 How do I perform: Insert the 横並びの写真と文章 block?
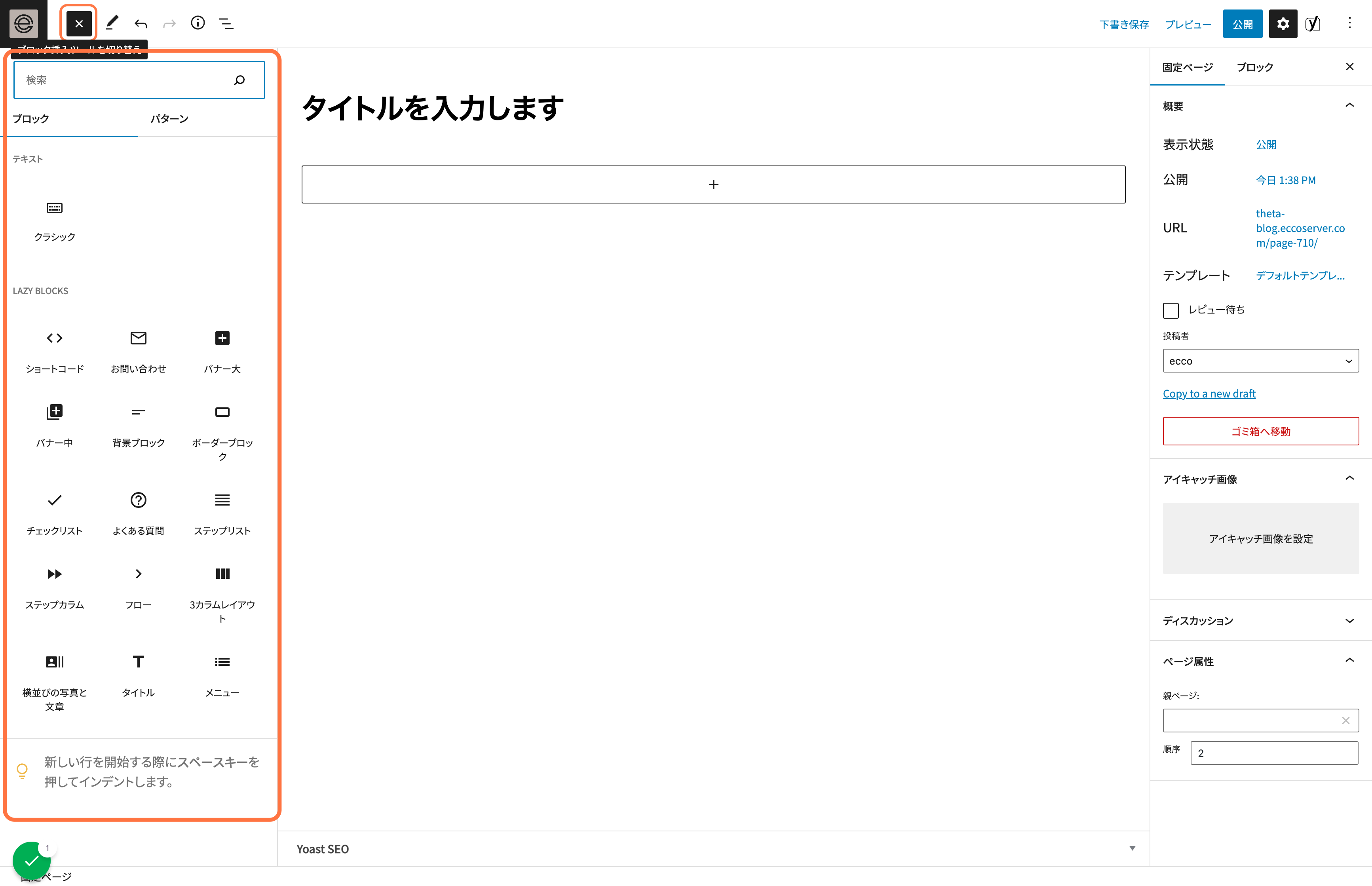[55, 683]
